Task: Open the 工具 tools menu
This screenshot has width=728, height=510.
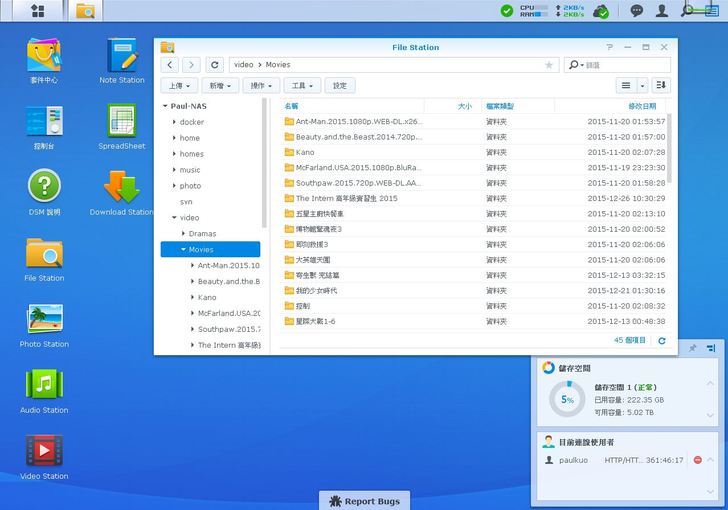Action: [302, 86]
